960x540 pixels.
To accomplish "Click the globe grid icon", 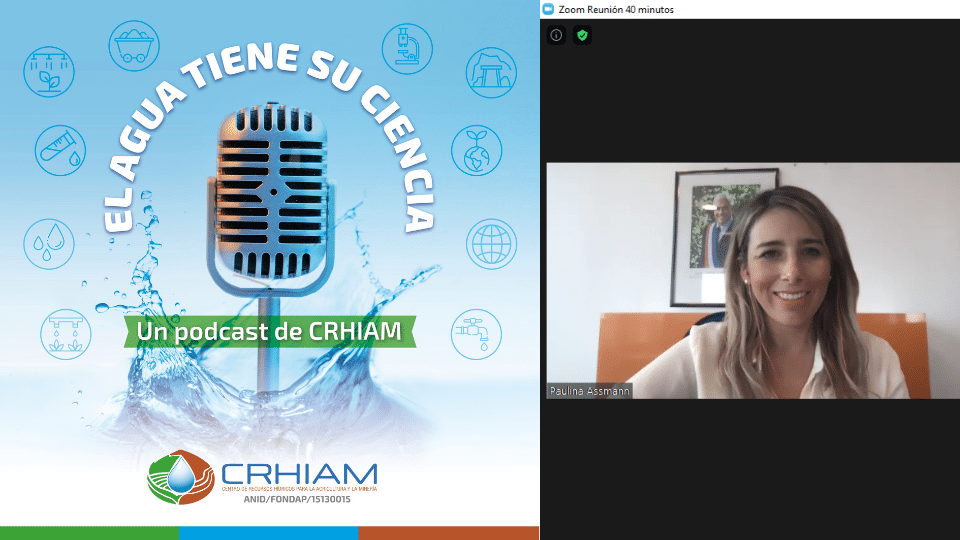I will tap(491, 244).
